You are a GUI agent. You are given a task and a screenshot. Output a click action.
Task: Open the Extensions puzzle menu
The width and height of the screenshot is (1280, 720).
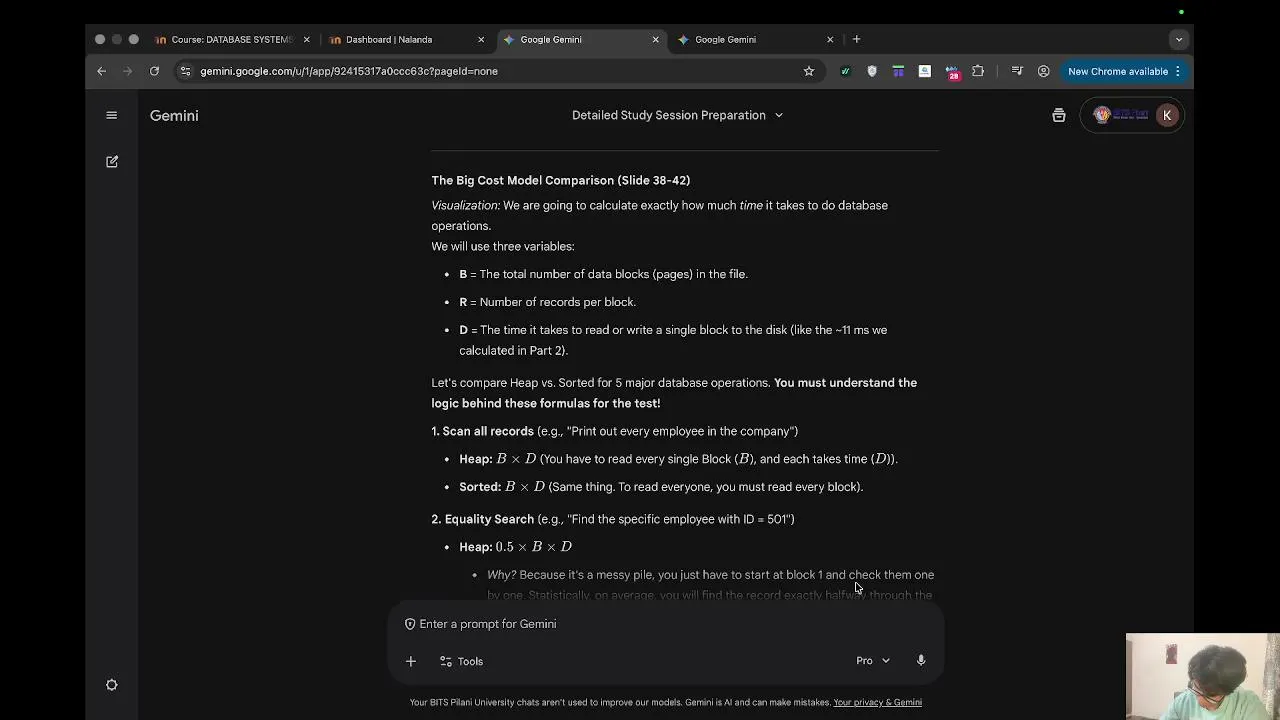click(x=978, y=71)
